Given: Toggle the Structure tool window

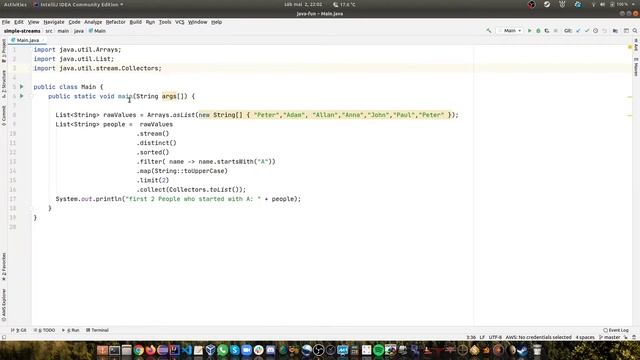Looking at the screenshot, I should point(4,84).
